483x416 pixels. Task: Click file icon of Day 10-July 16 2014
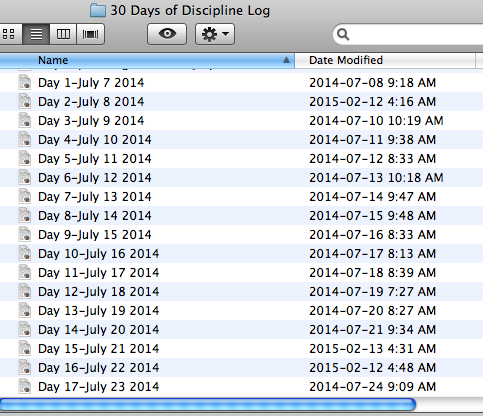[x=25, y=253]
